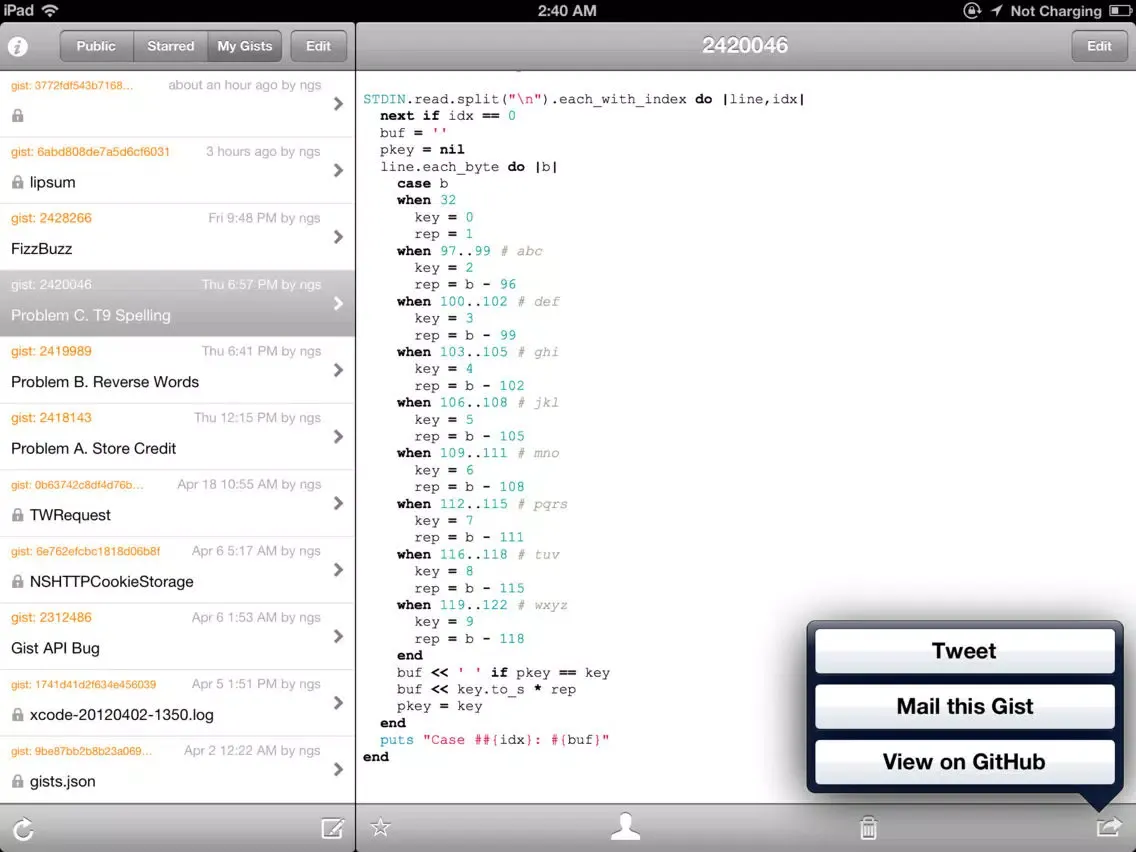Tap the location services status icon
The image size is (1136, 852).
coord(997,10)
